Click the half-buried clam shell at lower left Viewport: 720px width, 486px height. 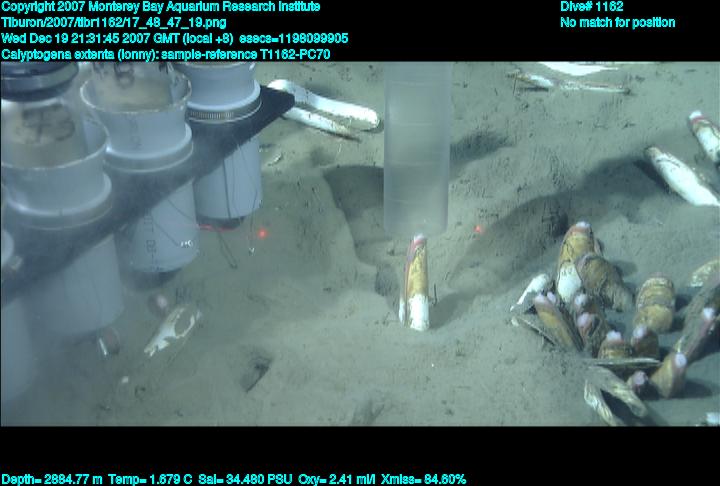click(x=170, y=330)
